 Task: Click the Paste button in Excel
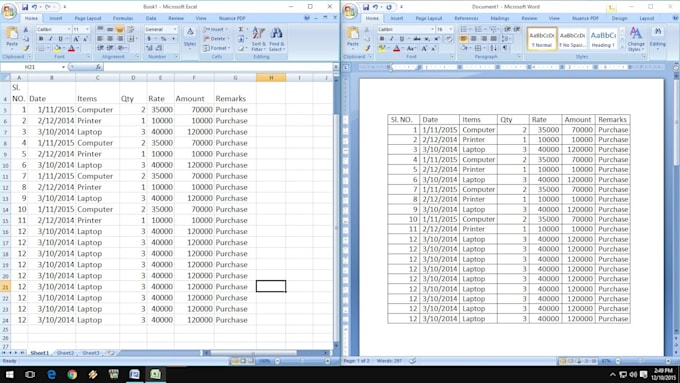click(x=12, y=38)
